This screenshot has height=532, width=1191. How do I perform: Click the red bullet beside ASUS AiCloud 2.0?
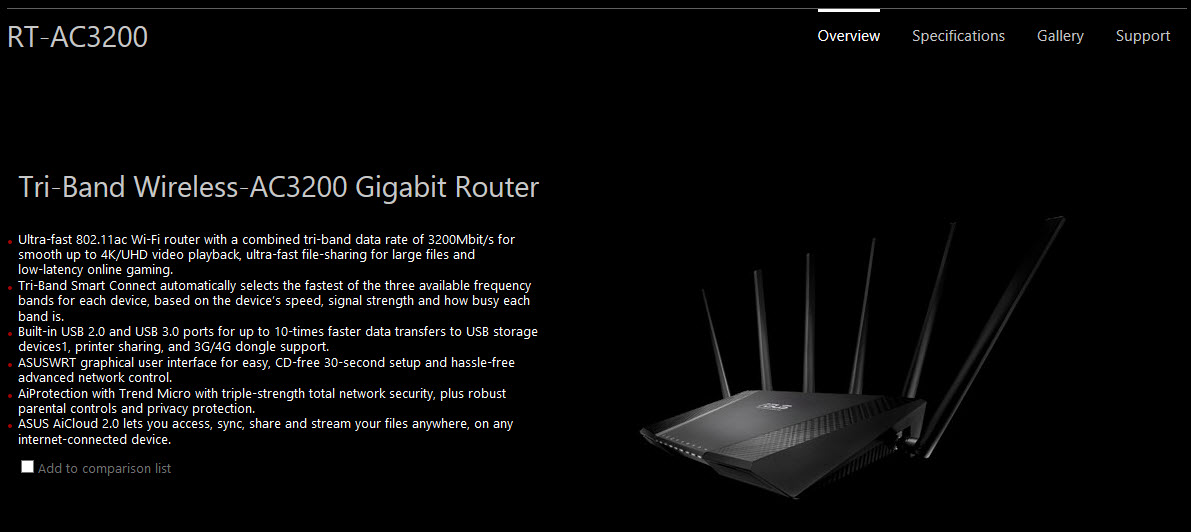point(11,426)
